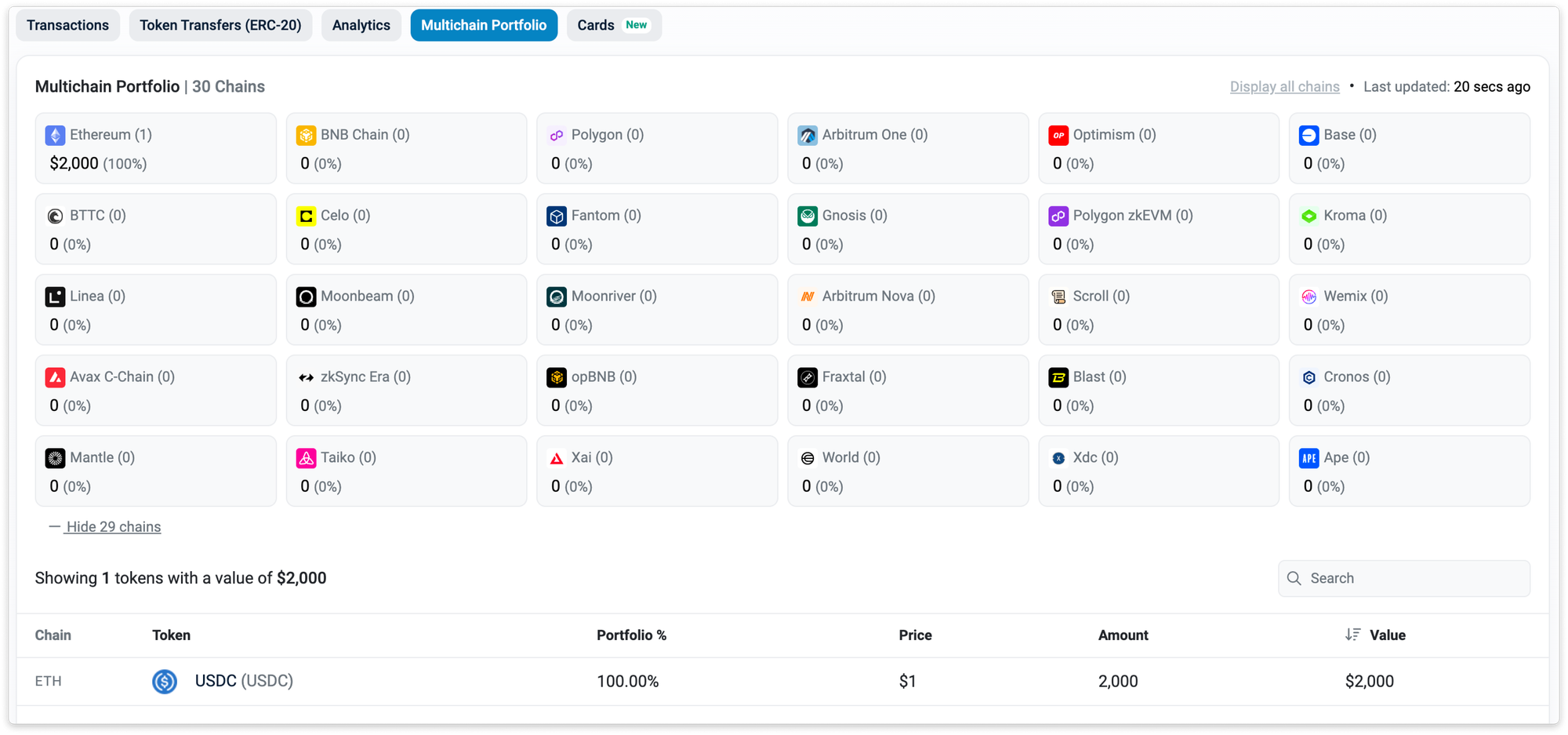Open the Transactions tab

pos(68,25)
